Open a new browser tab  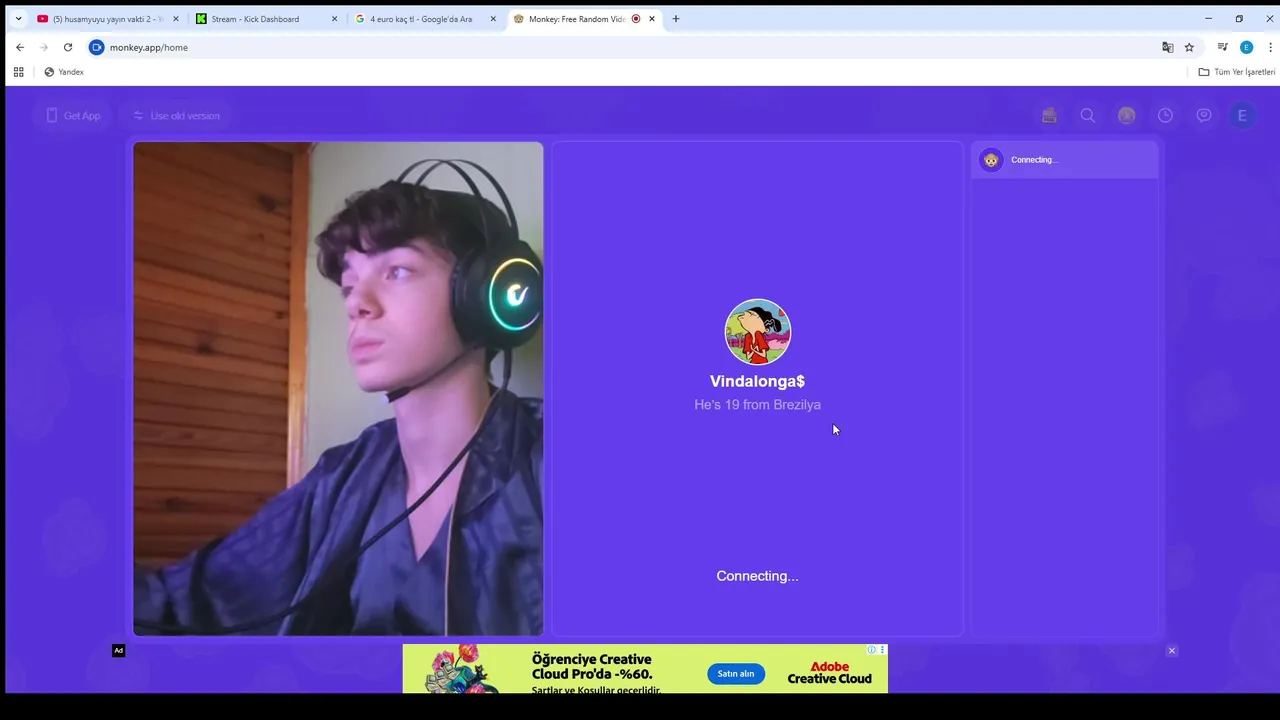coord(676,19)
